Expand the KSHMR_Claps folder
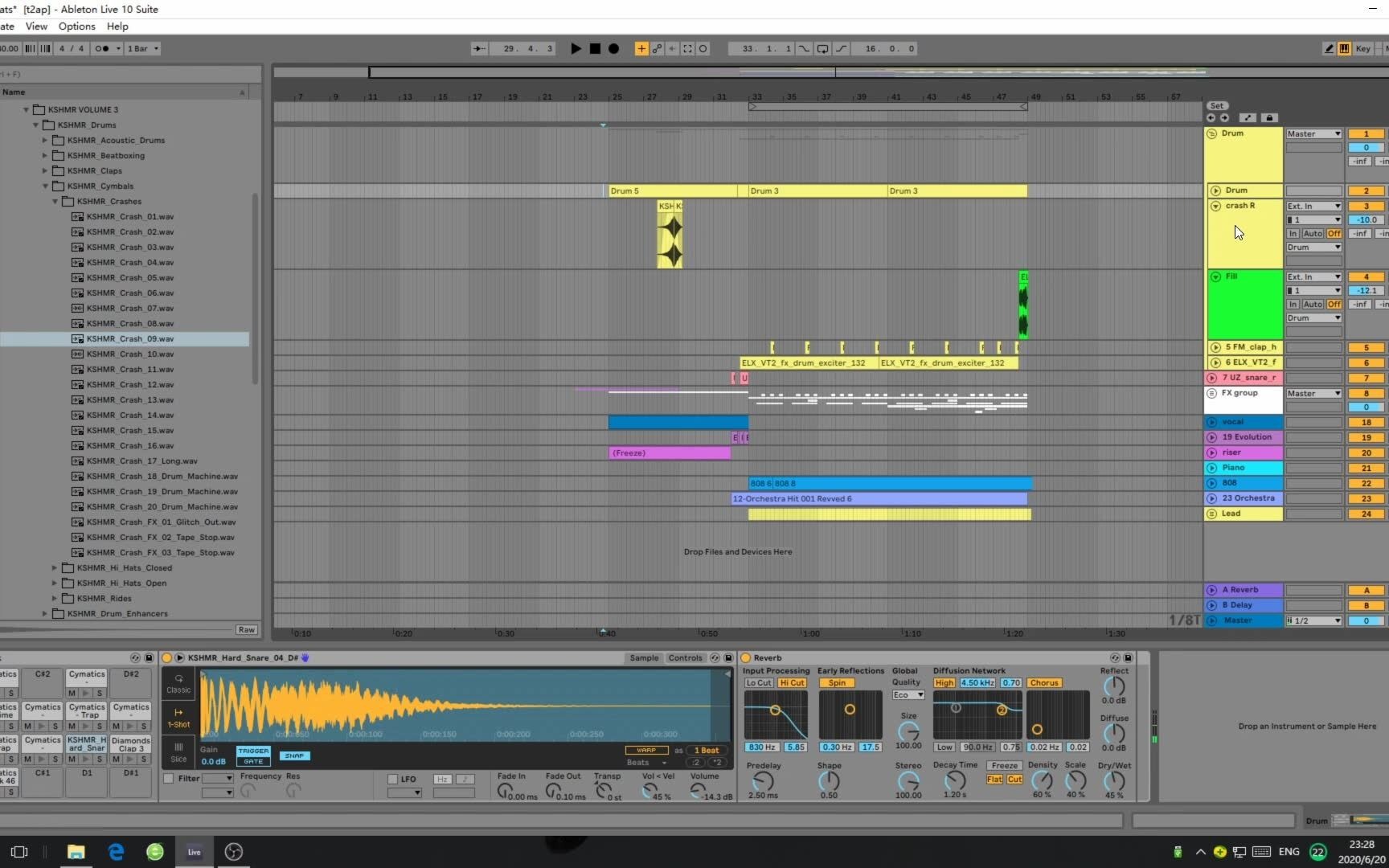The height and width of the screenshot is (868, 1389). point(46,171)
